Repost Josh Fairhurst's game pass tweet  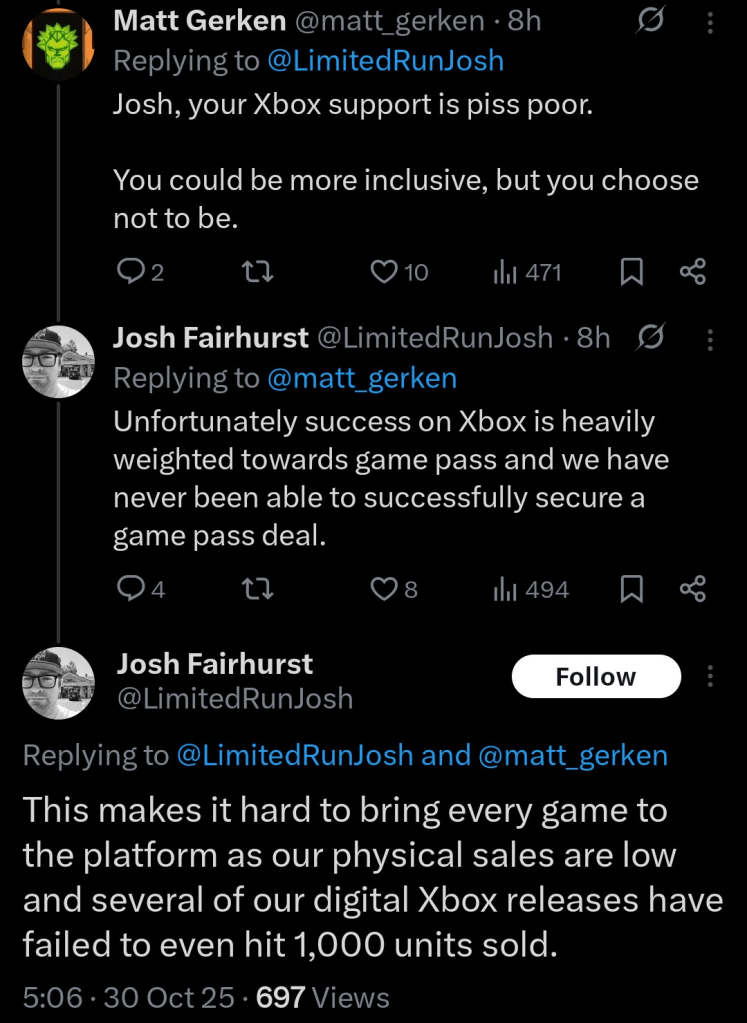(260, 590)
